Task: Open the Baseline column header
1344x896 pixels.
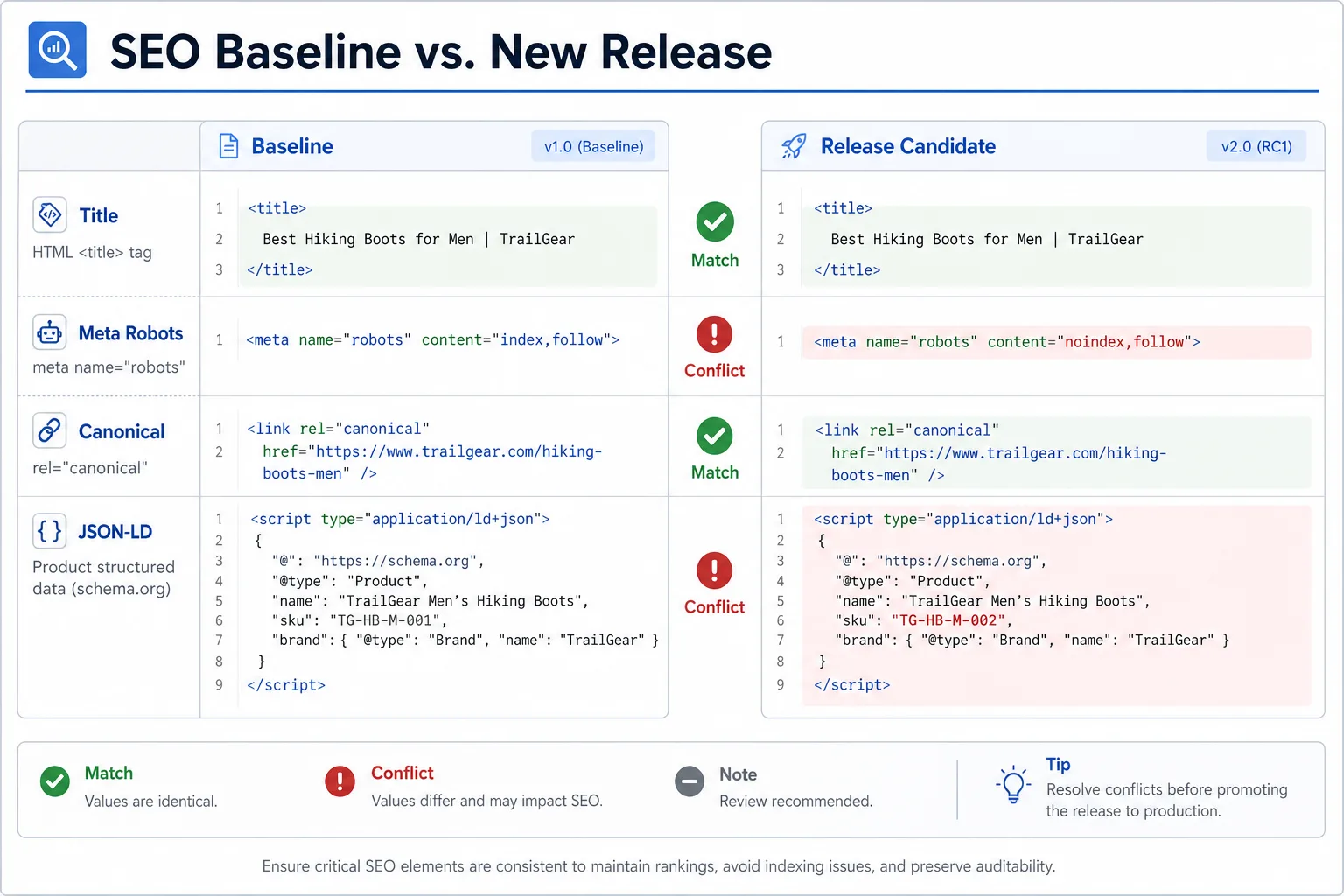Action: click(292, 146)
